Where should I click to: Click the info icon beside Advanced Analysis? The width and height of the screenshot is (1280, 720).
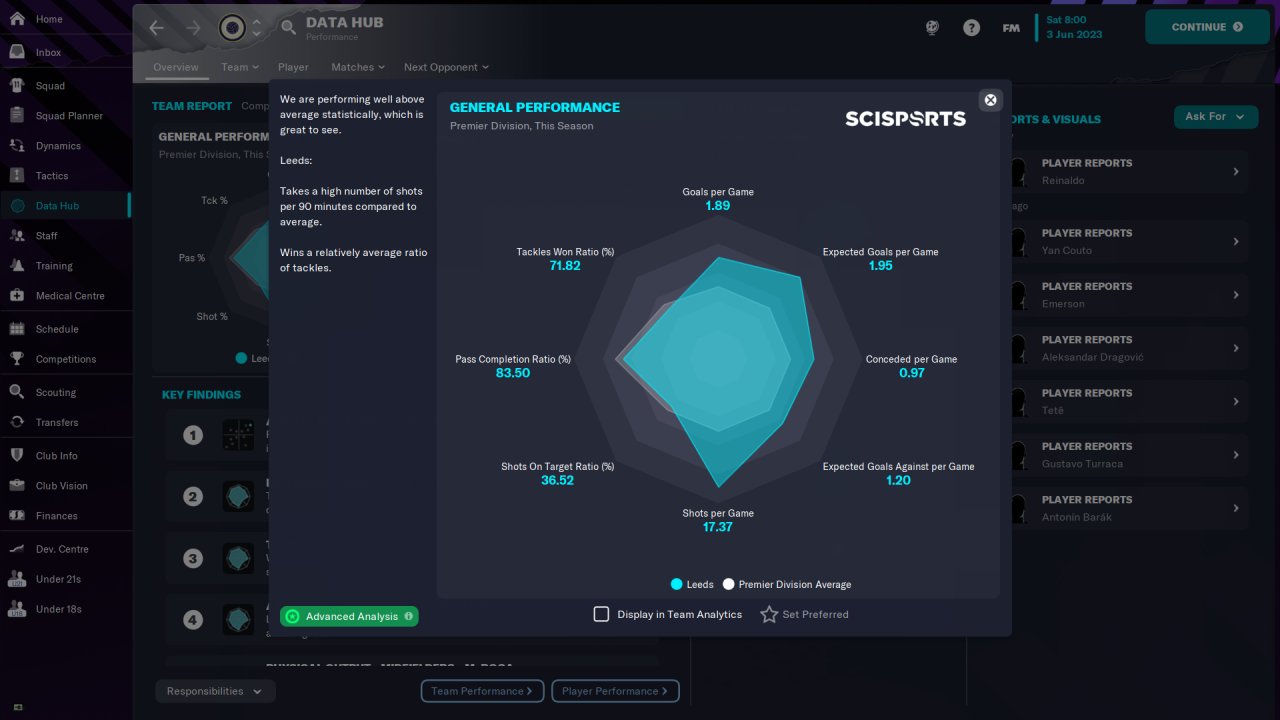coord(408,617)
